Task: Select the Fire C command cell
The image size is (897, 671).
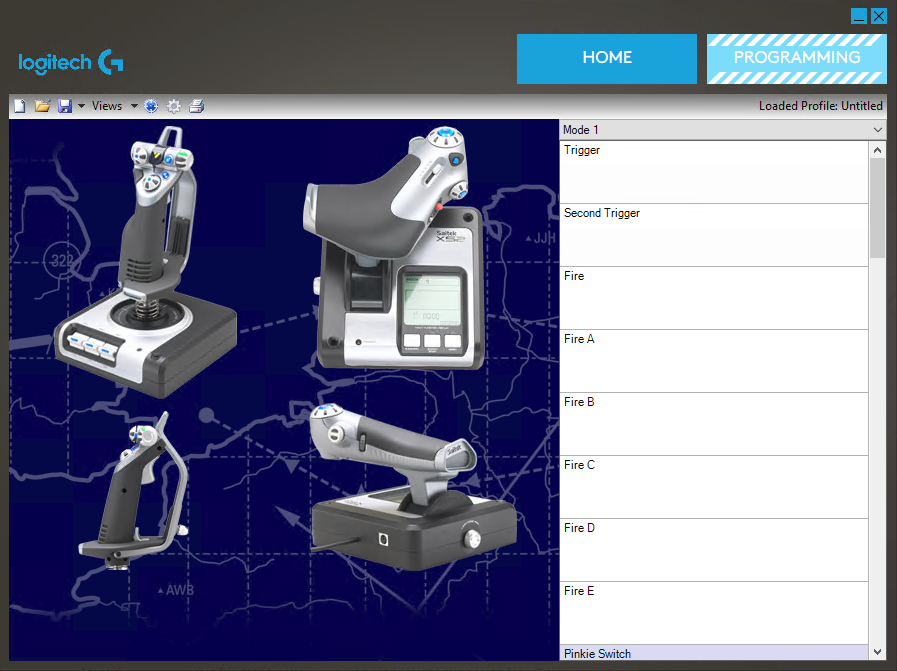Action: point(713,487)
